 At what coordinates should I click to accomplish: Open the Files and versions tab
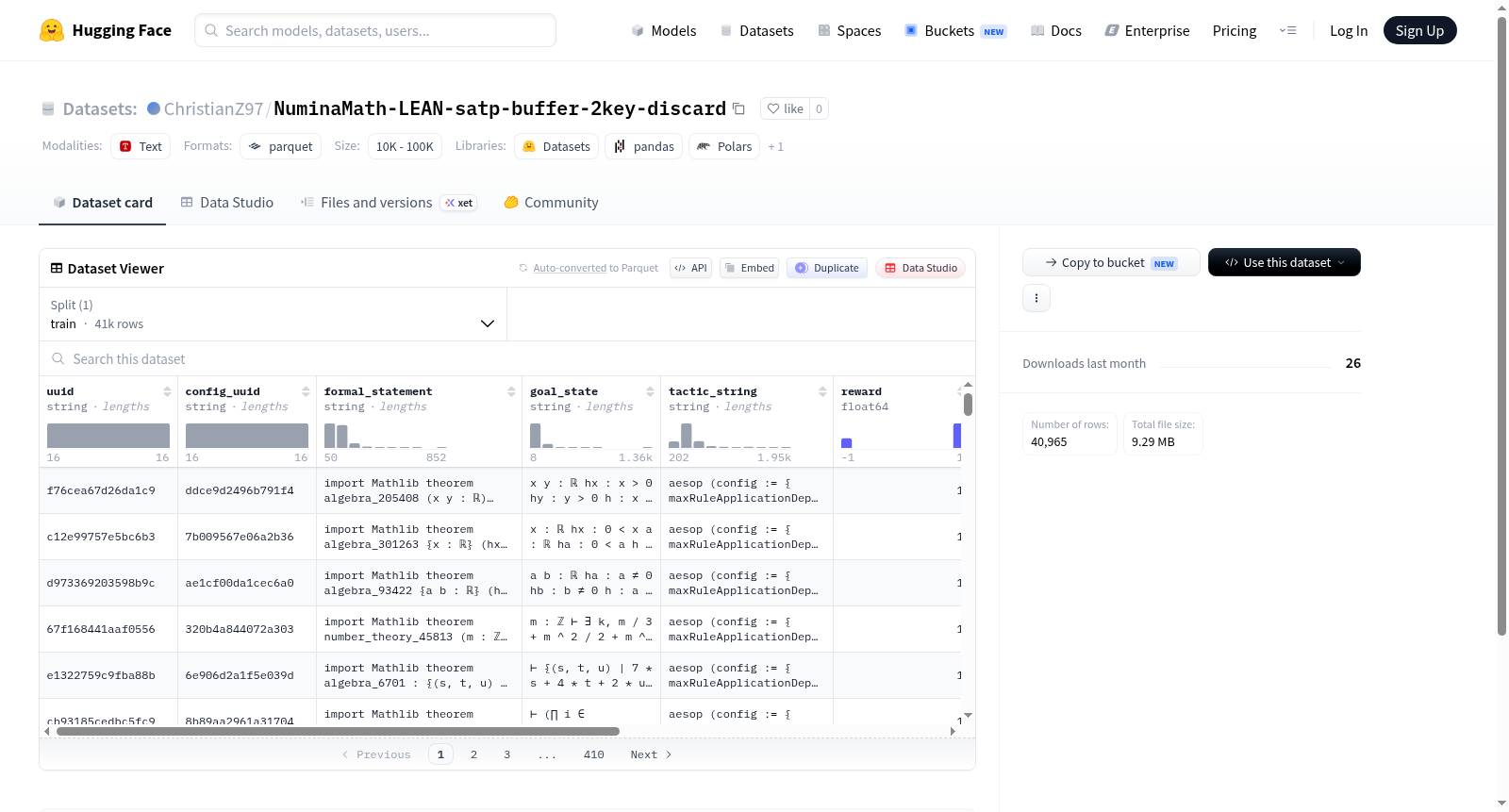coord(389,203)
